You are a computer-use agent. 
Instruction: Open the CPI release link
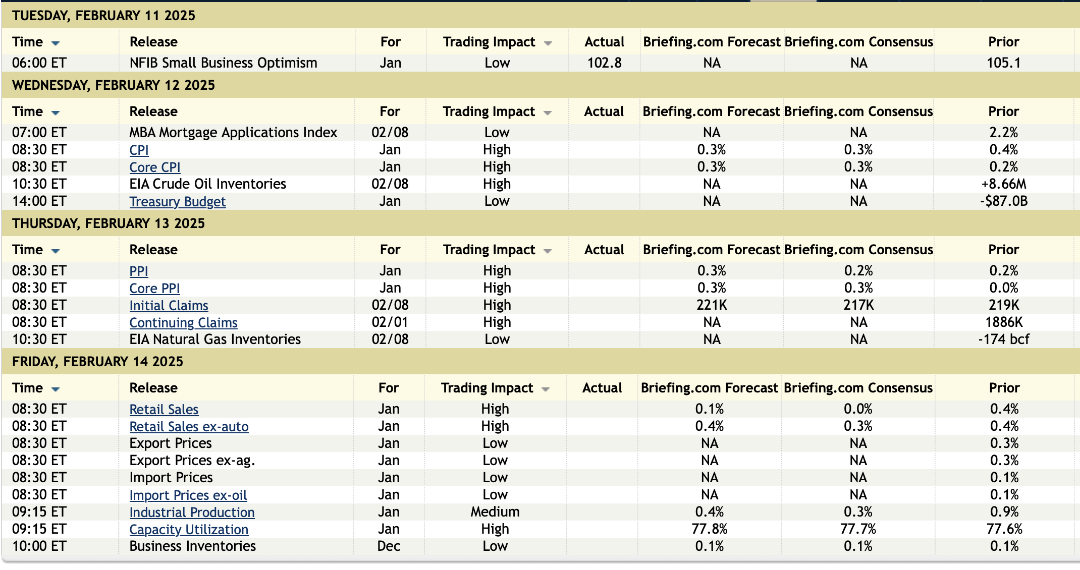pyautogui.click(x=139, y=150)
